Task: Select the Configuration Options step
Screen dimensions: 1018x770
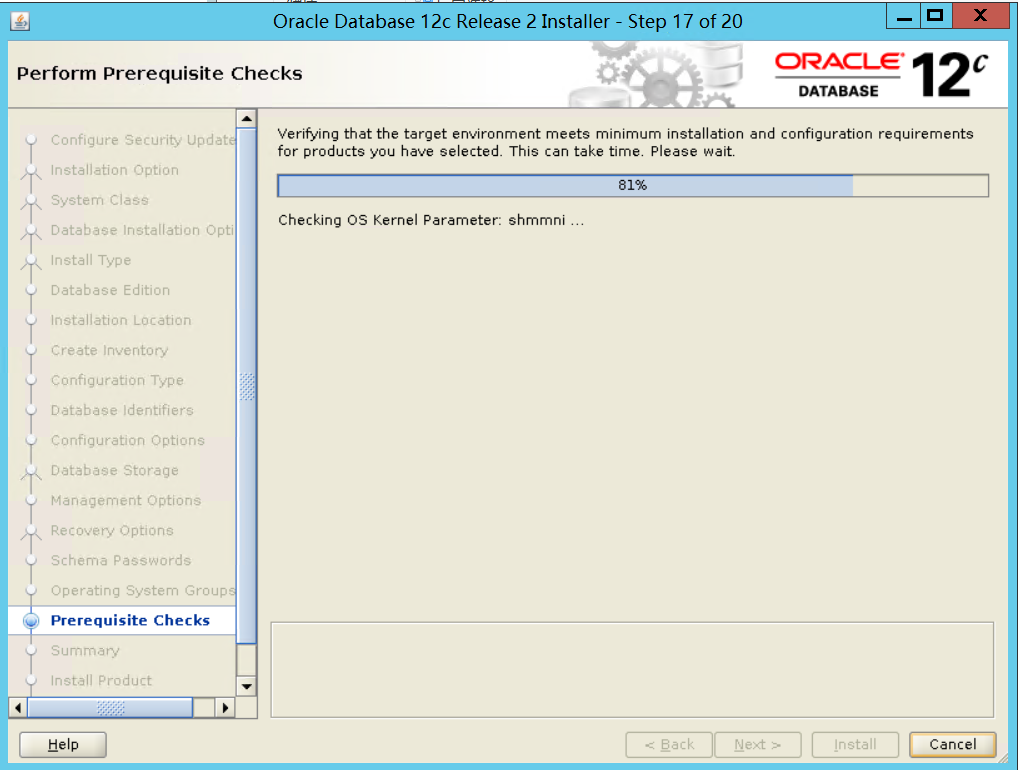Action: pyautogui.click(x=127, y=440)
